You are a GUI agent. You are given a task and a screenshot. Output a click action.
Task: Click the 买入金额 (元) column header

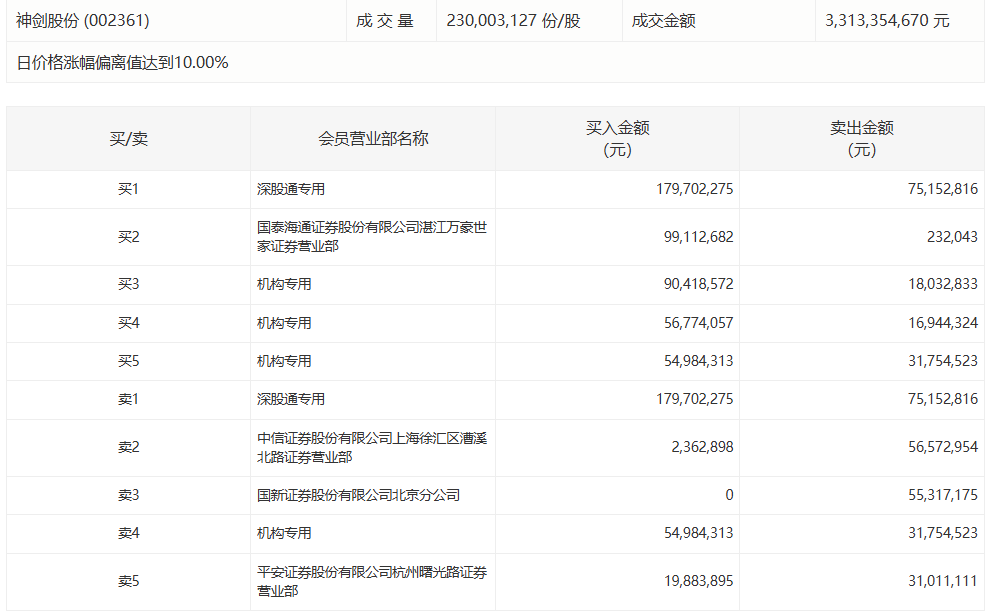tap(617, 139)
